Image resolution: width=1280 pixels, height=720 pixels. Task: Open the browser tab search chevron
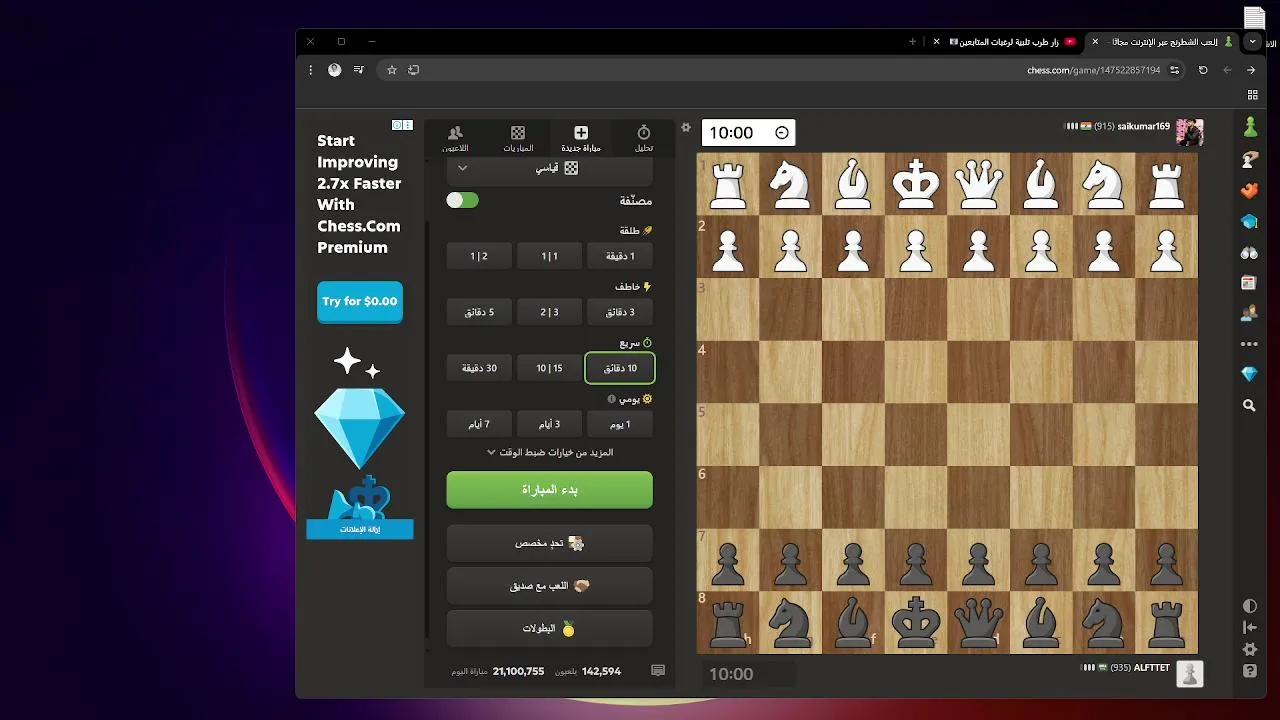[x=1252, y=42]
